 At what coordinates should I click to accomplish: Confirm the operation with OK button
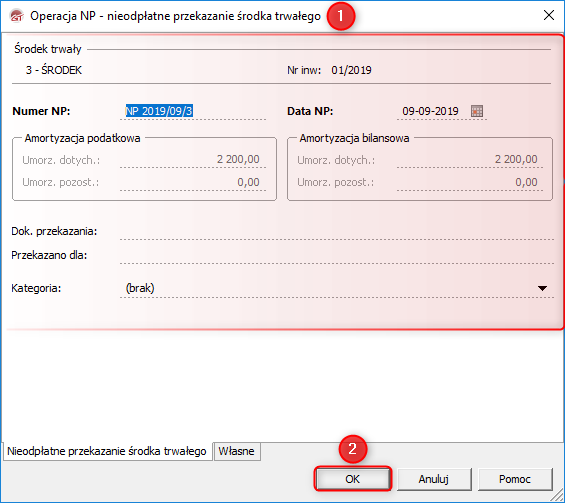352,479
